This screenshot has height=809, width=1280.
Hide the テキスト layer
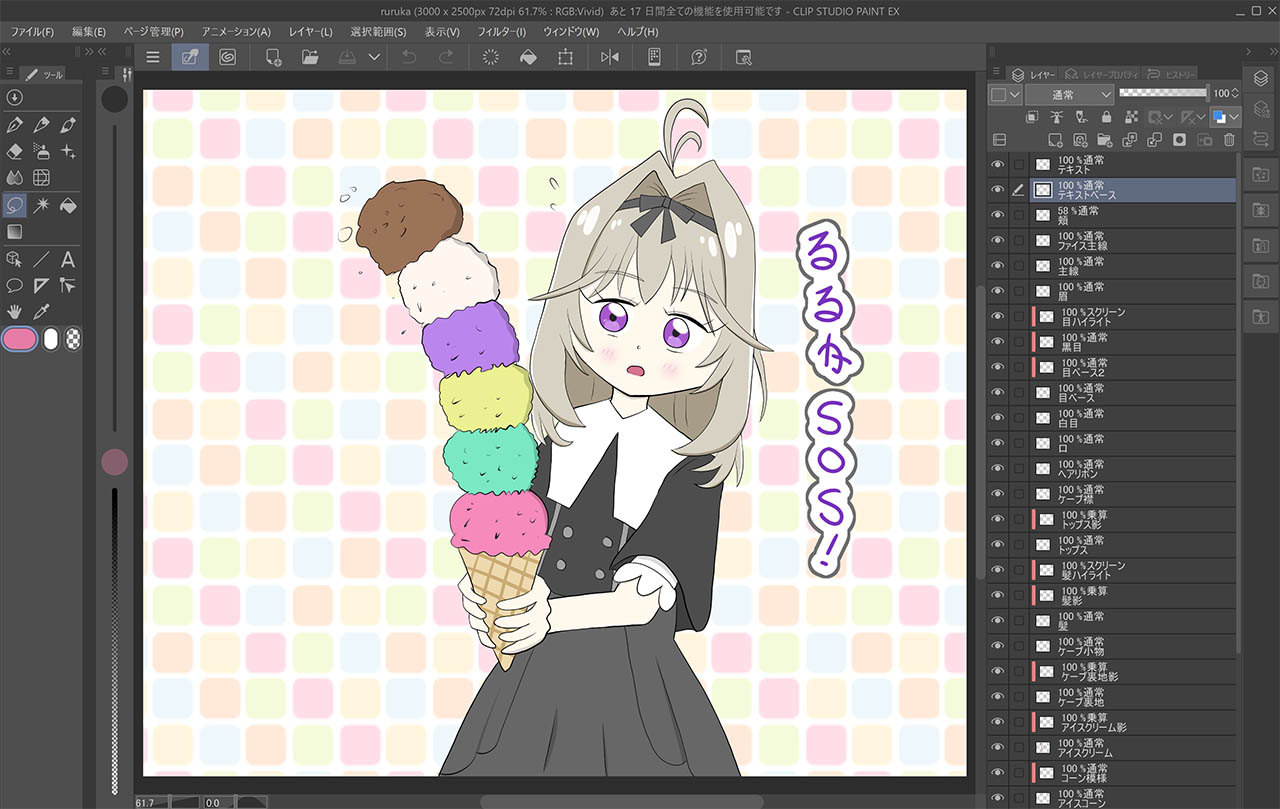pyautogui.click(x=997, y=165)
